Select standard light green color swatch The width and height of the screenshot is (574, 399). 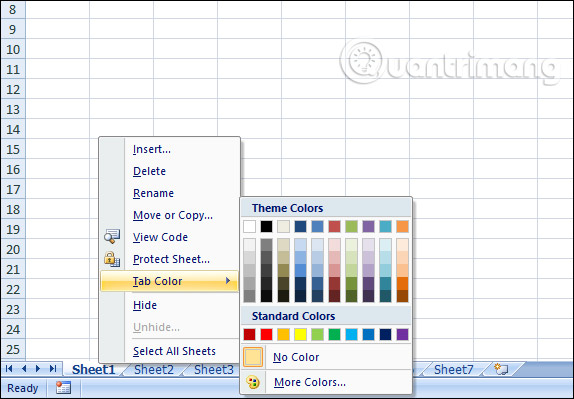(x=317, y=334)
